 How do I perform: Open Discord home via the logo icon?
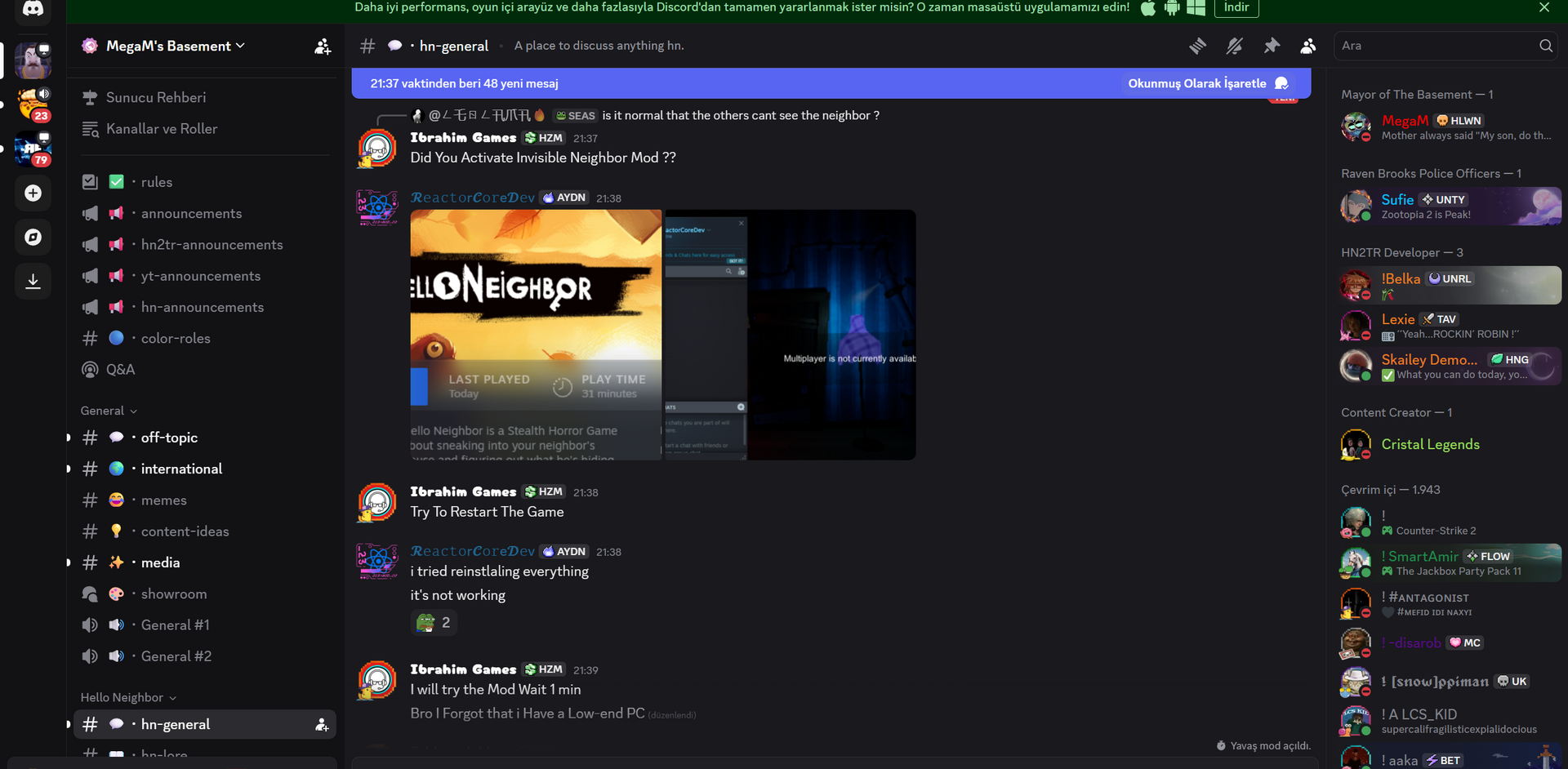[33, 9]
